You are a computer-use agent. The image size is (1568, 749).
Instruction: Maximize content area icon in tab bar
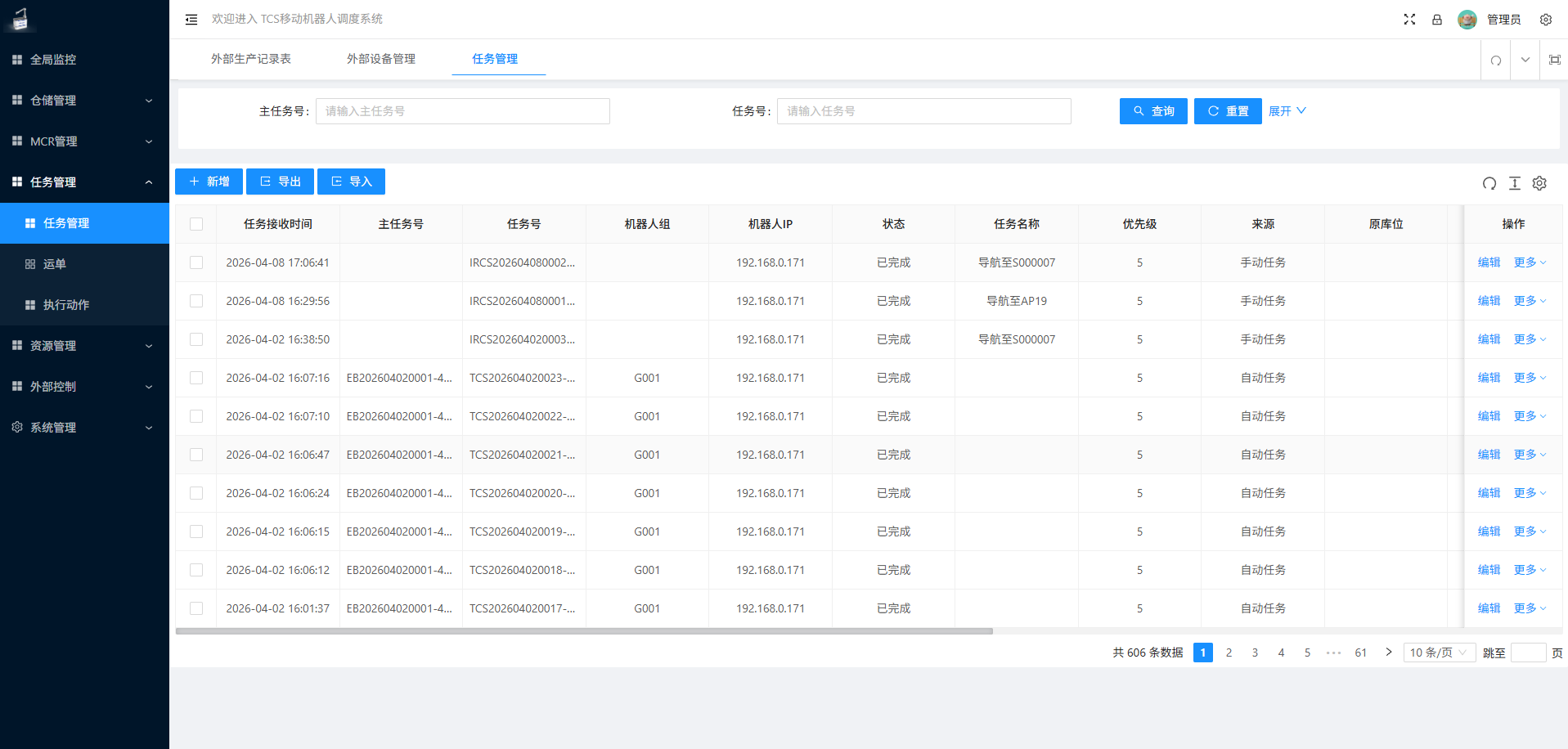point(1555,60)
